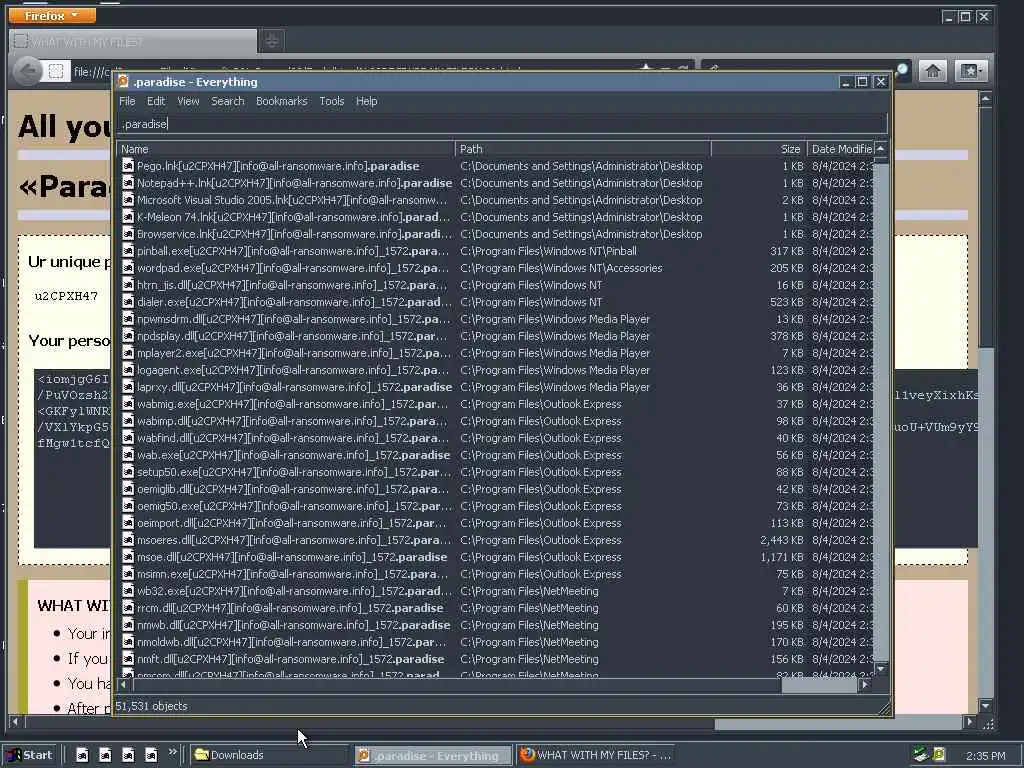Image resolution: width=1024 pixels, height=768 pixels.
Task: Select file icon of wordpad.exe entry
Action: click(128, 268)
